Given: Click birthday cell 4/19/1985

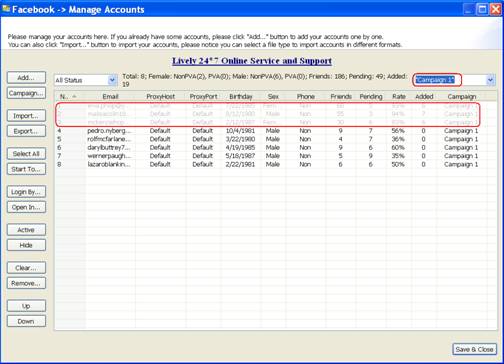Looking at the screenshot, I should (240, 147).
